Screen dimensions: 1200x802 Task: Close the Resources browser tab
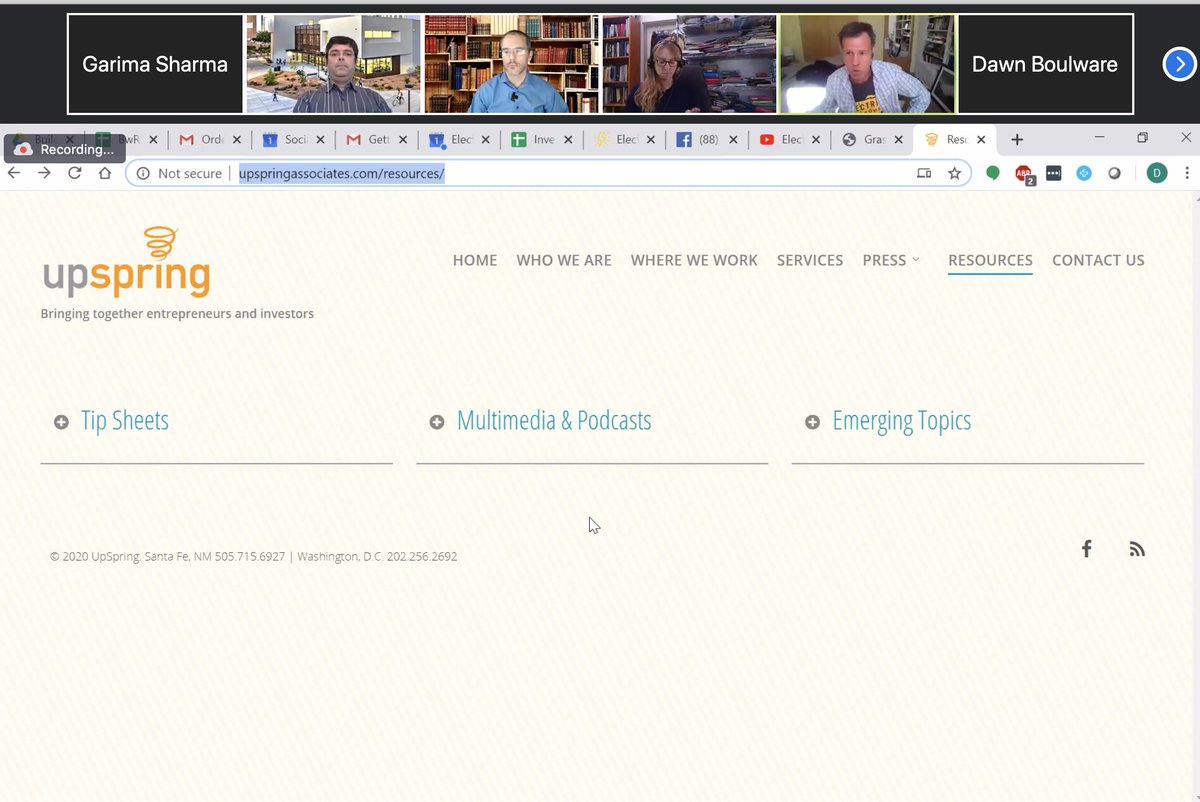[981, 140]
